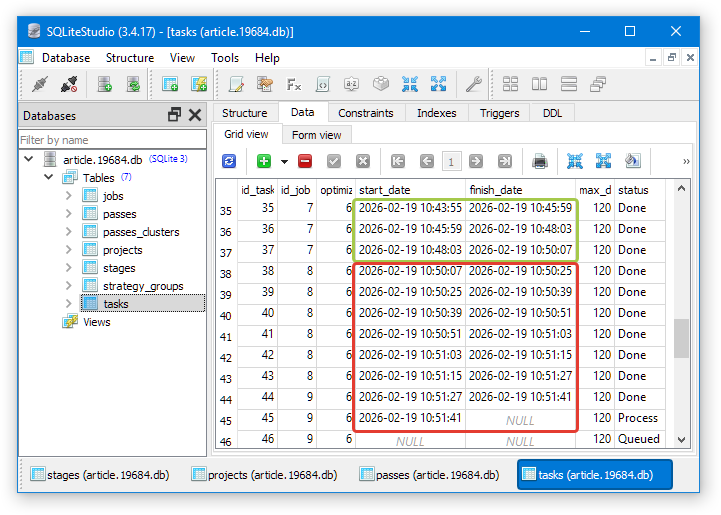Cascade windows icon

[x=598, y=85]
